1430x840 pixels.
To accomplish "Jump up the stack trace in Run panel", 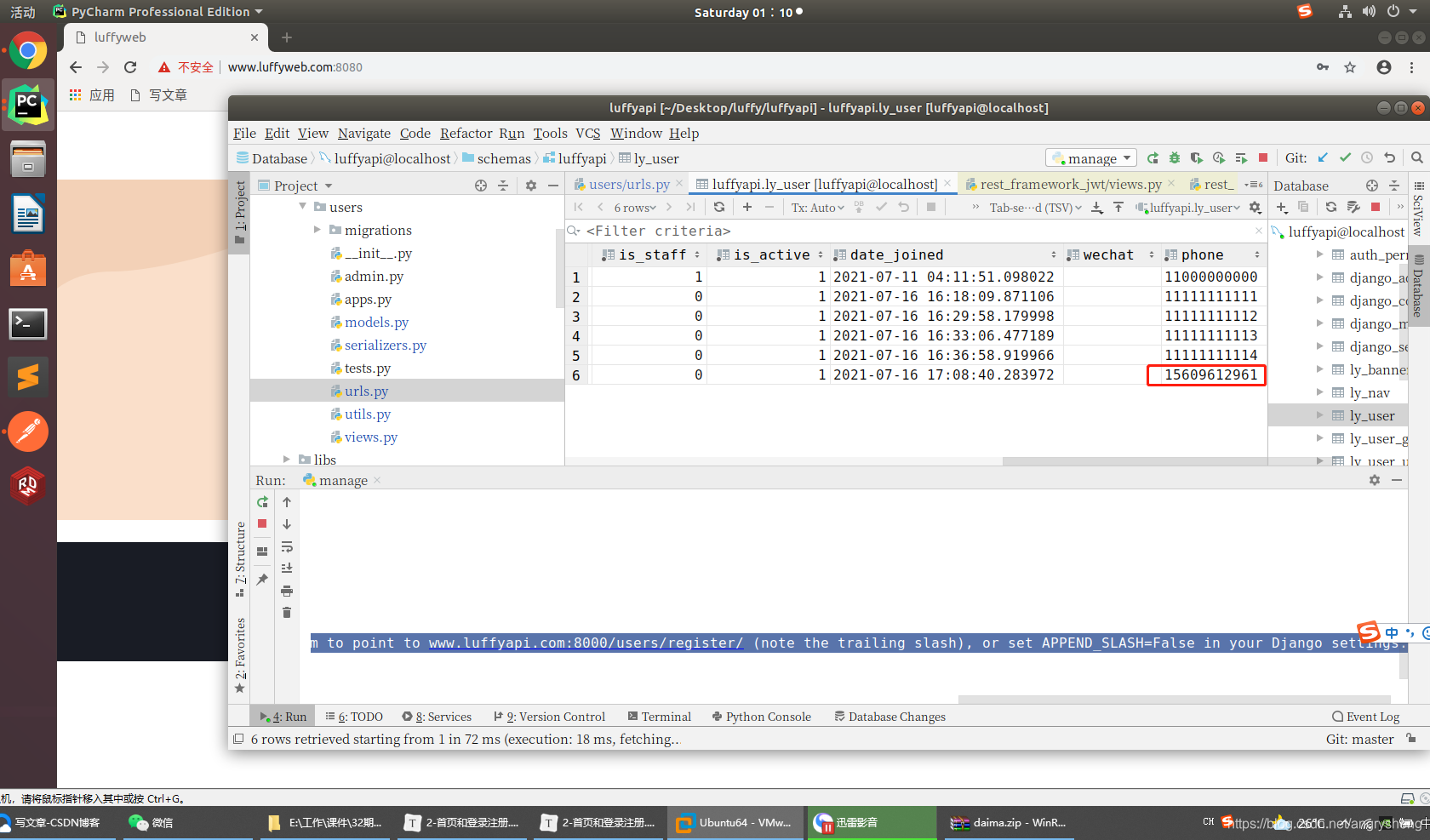I will pyautogui.click(x=287, y=502).
